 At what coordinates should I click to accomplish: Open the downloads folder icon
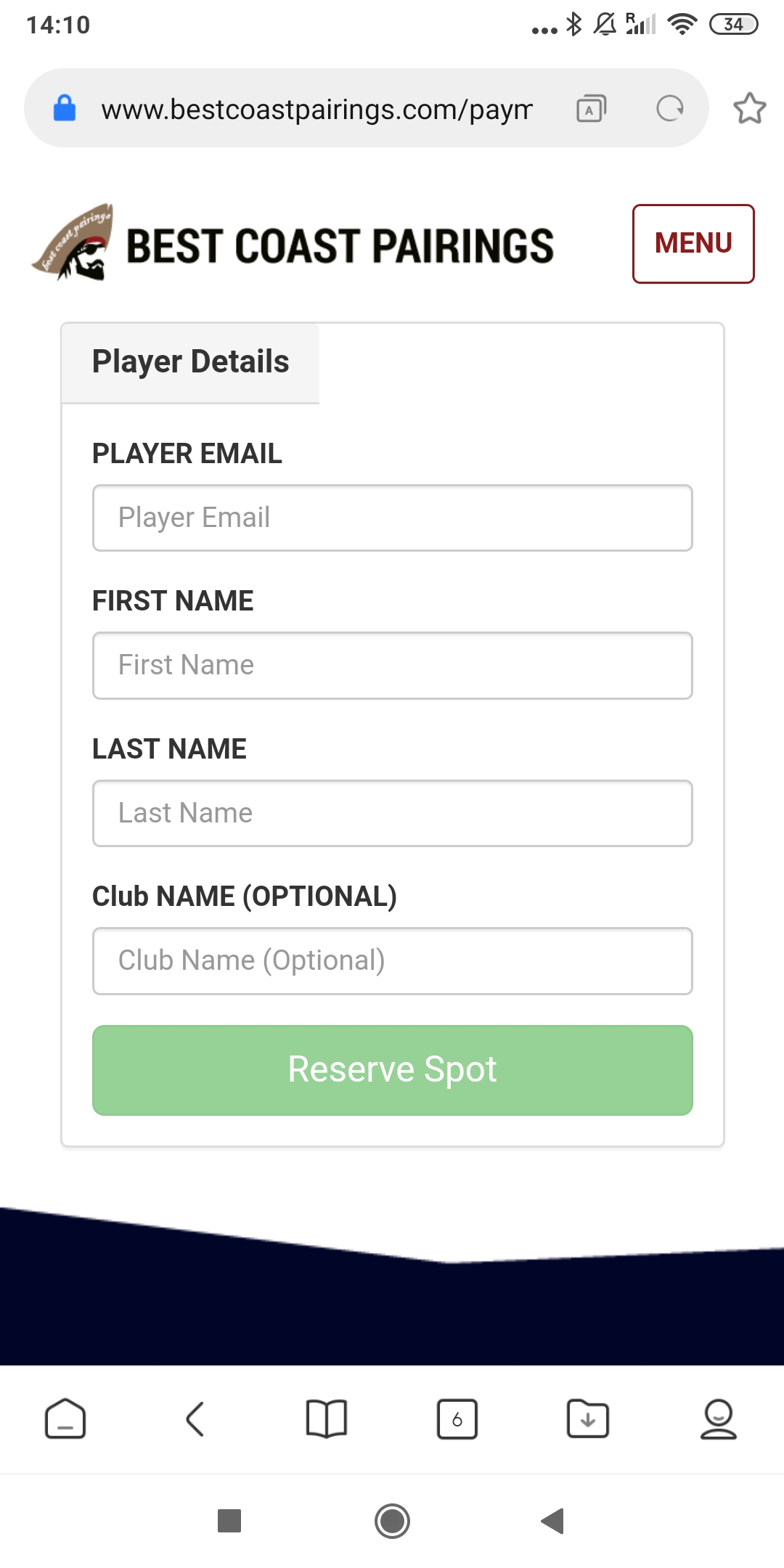(587, 1418)
